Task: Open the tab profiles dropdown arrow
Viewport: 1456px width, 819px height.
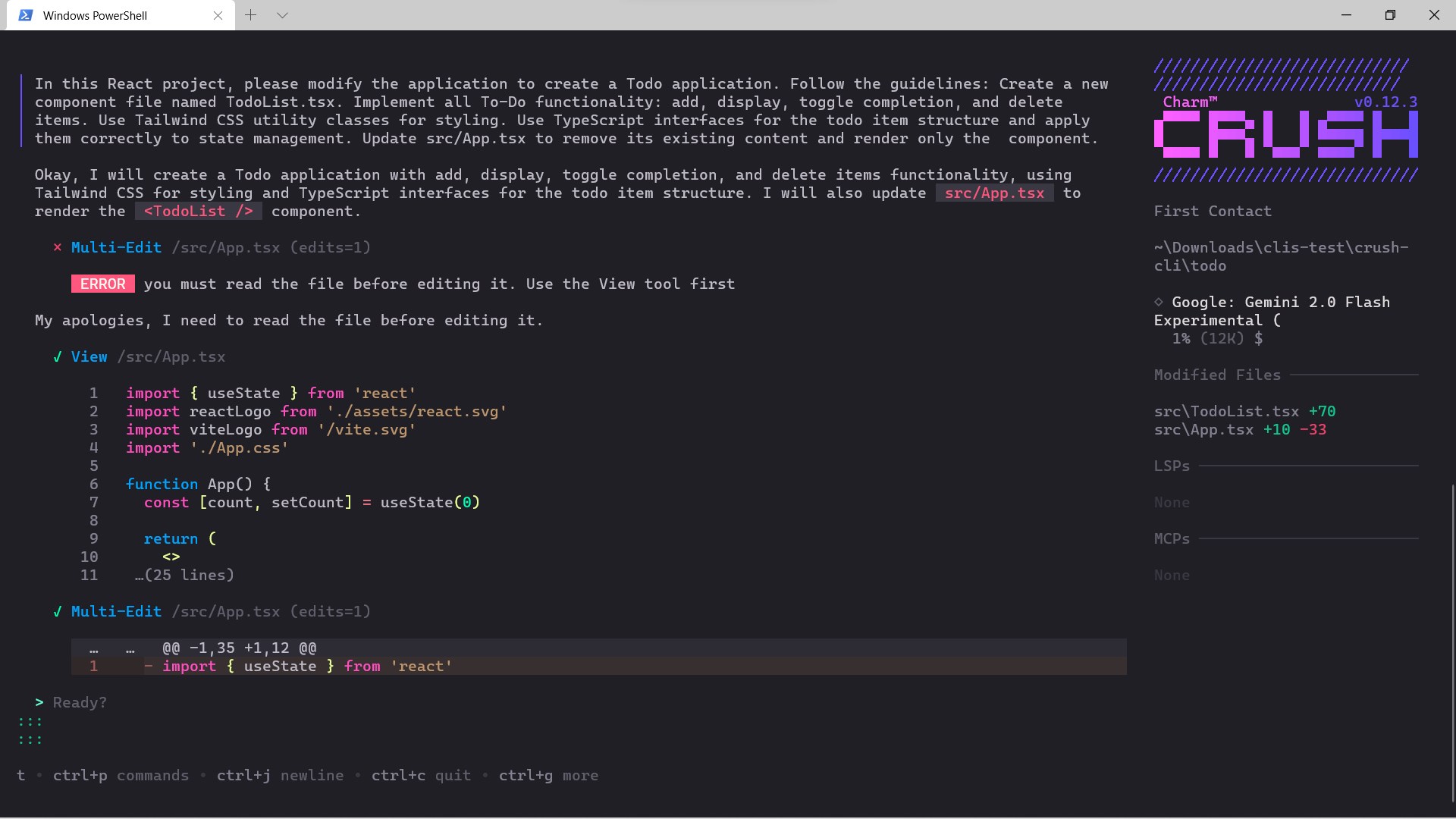Action: pos(282,15)
